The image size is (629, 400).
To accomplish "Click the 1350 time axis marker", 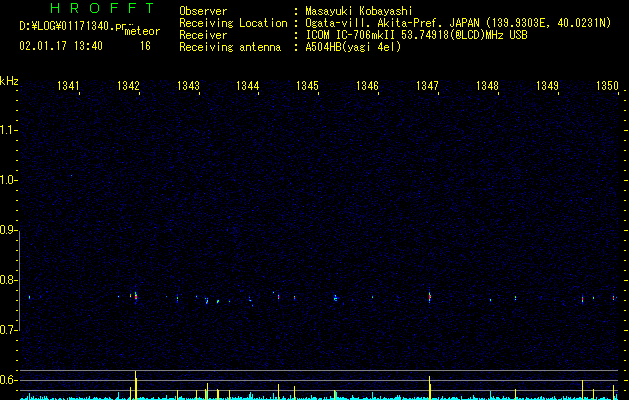I will pos(607,85).
